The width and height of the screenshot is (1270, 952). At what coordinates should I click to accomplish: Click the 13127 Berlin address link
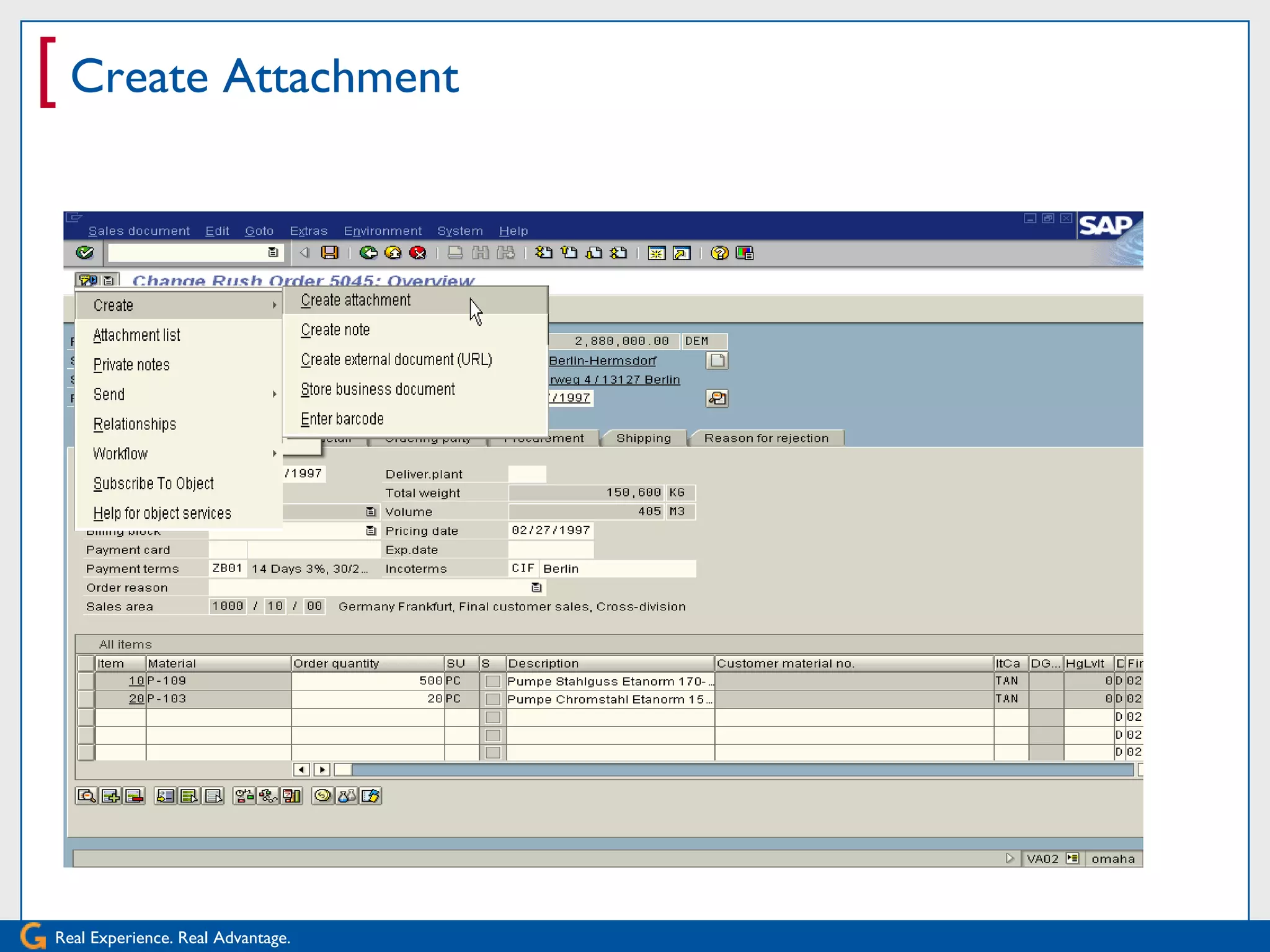pyautogui.click(x=615, y=379)
